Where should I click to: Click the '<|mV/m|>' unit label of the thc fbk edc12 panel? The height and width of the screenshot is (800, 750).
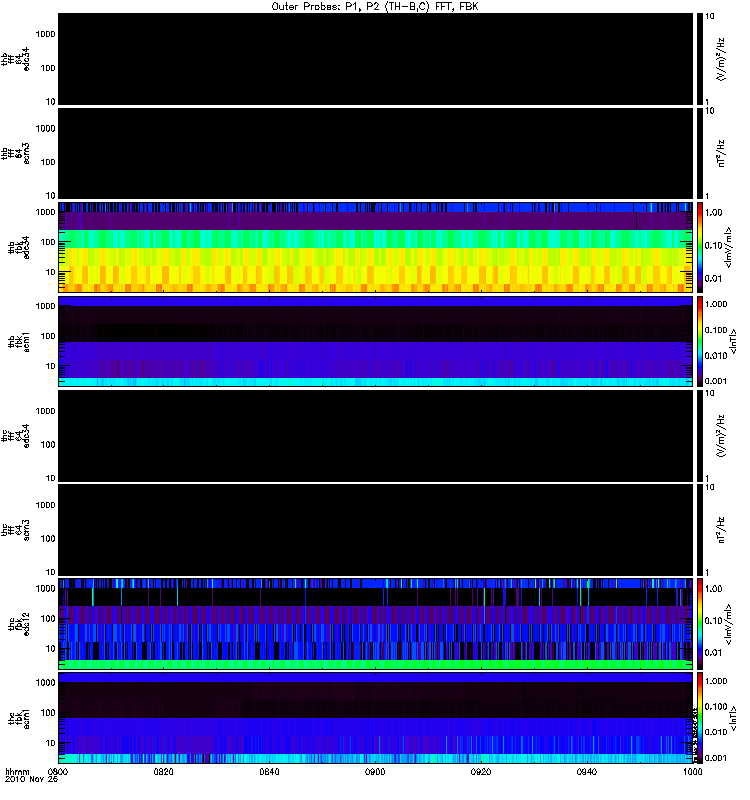click(x=729, y=624)
